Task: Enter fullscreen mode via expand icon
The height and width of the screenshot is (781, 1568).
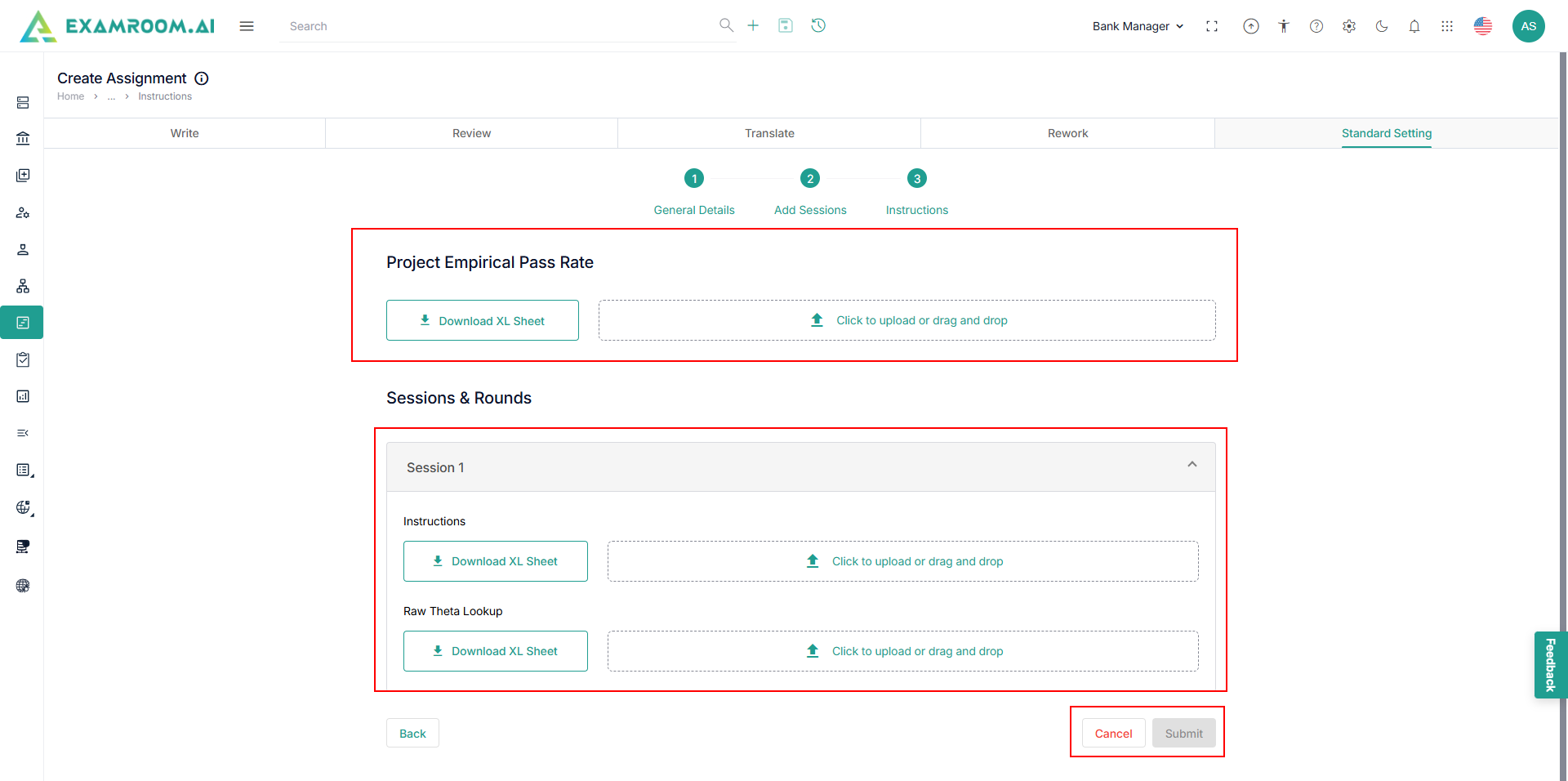Action: point(1212,26)
